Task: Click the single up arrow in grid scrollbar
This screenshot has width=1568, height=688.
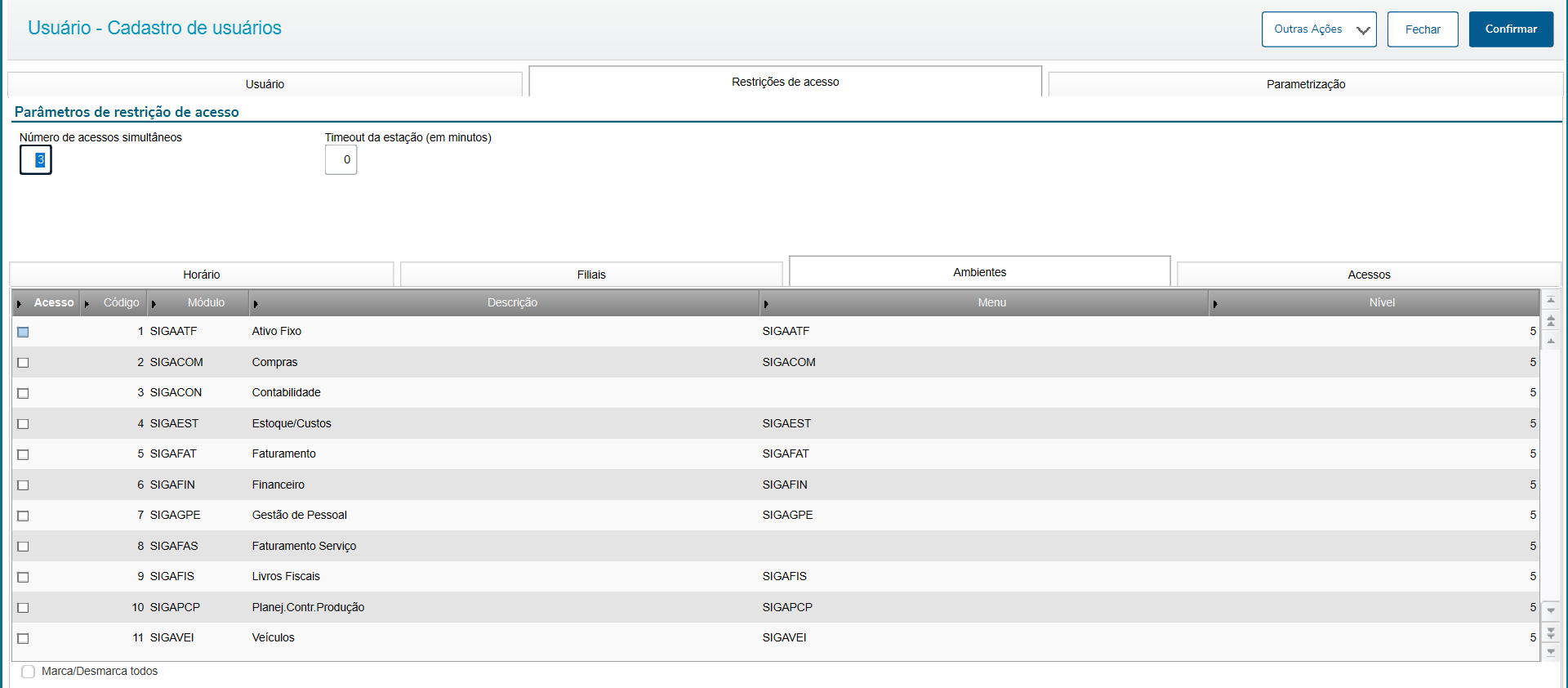Action: [x=1551, y=341]
